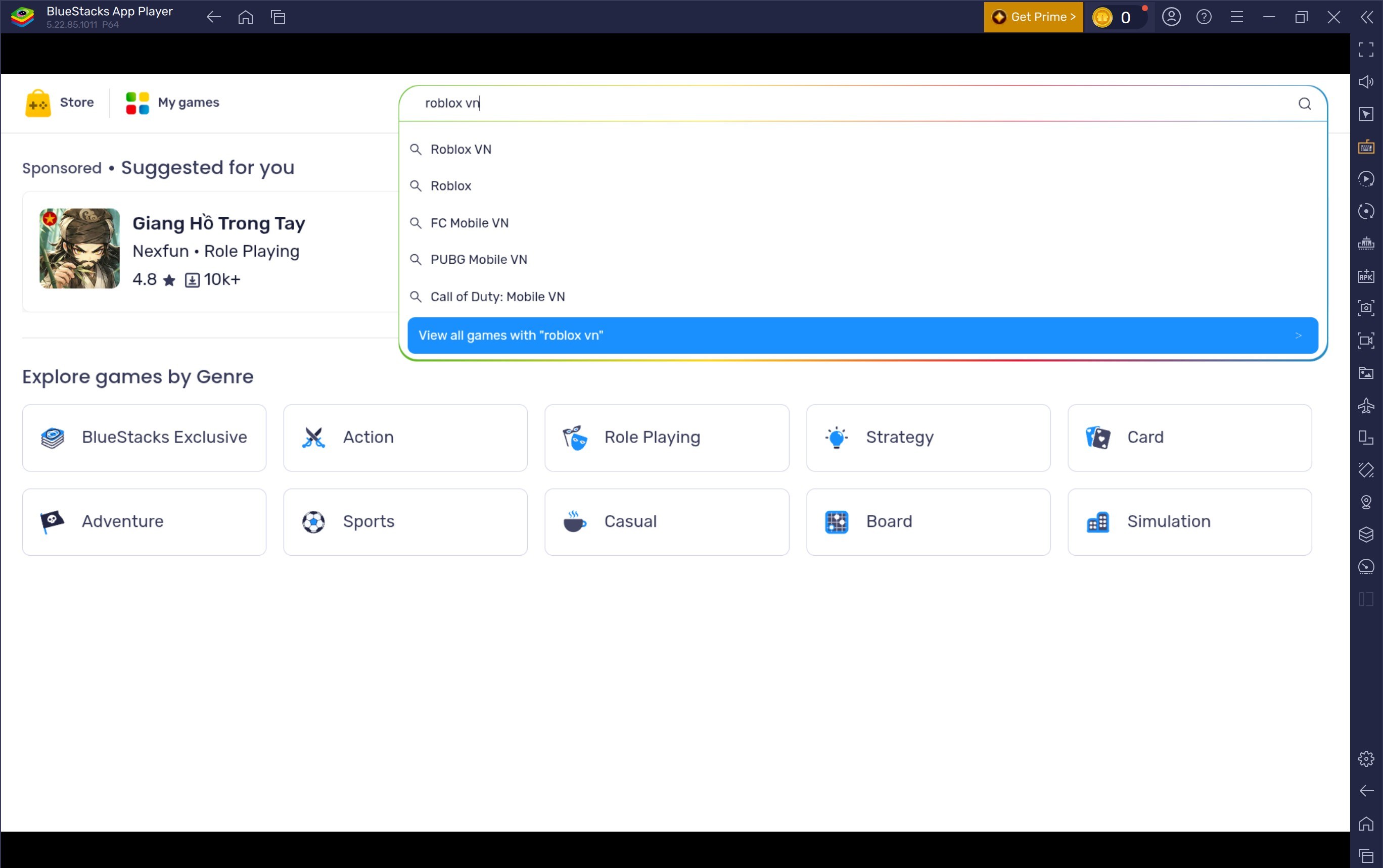Open the Store tab
Screen dimensions: 1383x868
tap(59, 103)
